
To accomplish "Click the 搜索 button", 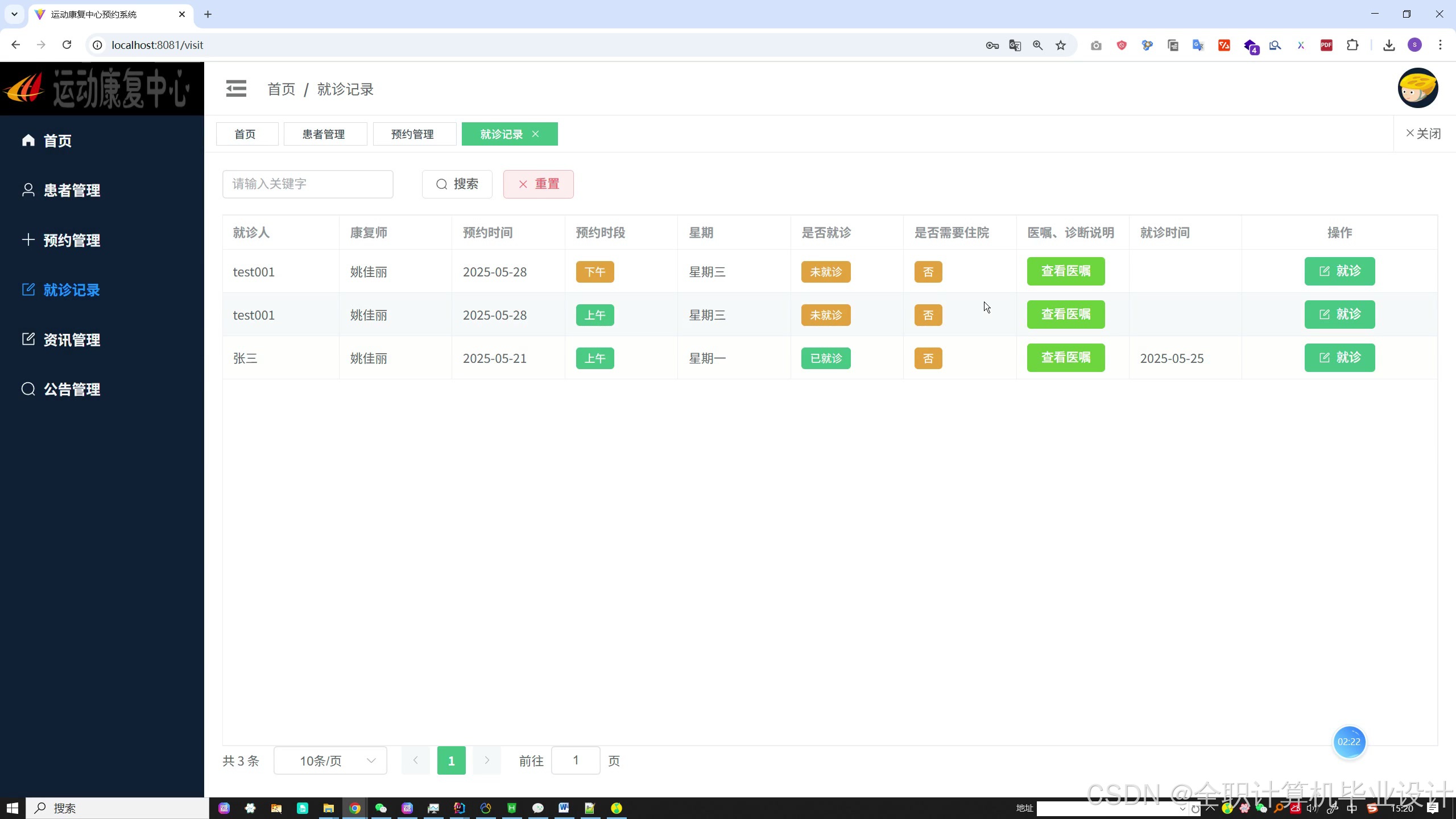I will point(457,184).
